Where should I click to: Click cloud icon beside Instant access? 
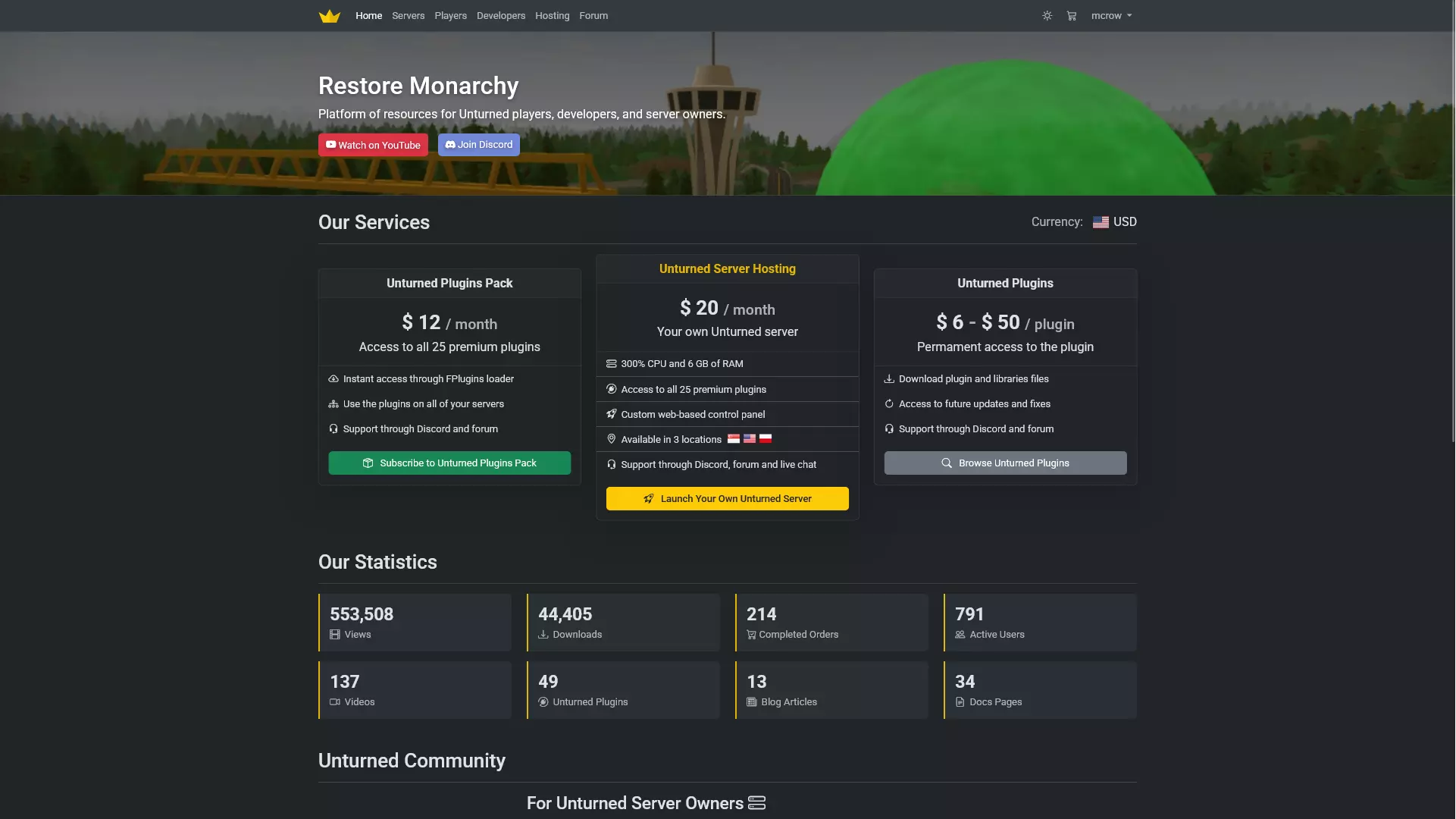pos(333,379)
